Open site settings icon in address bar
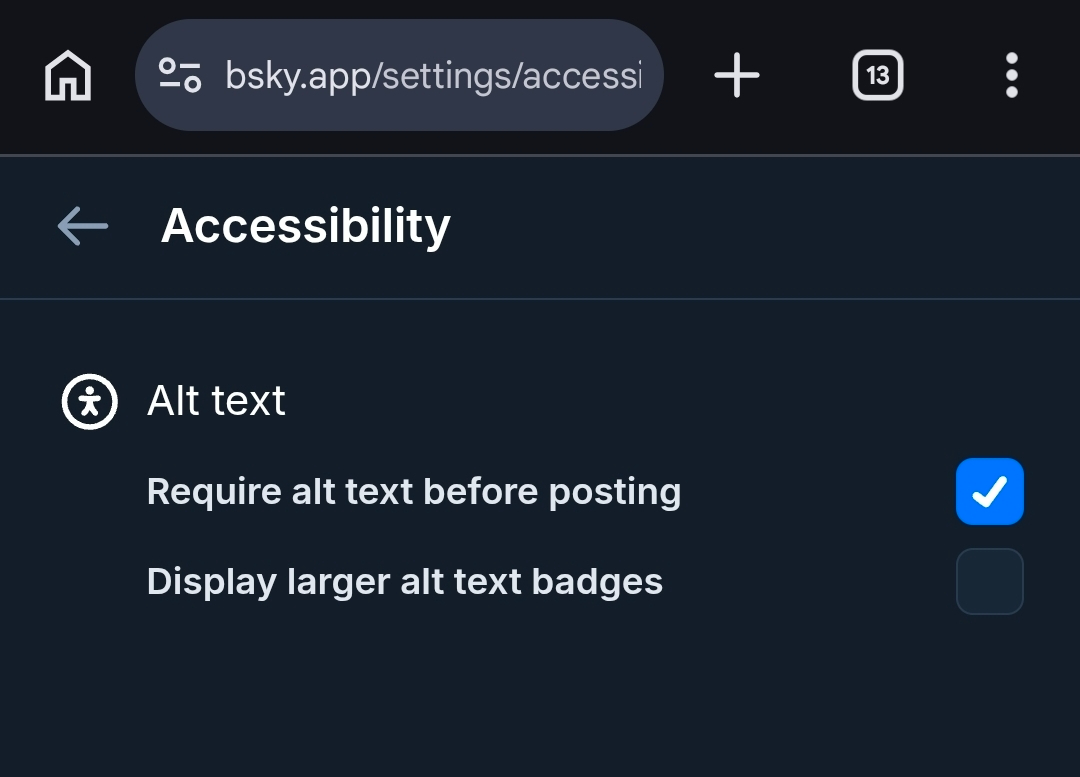 coord(180,76)
